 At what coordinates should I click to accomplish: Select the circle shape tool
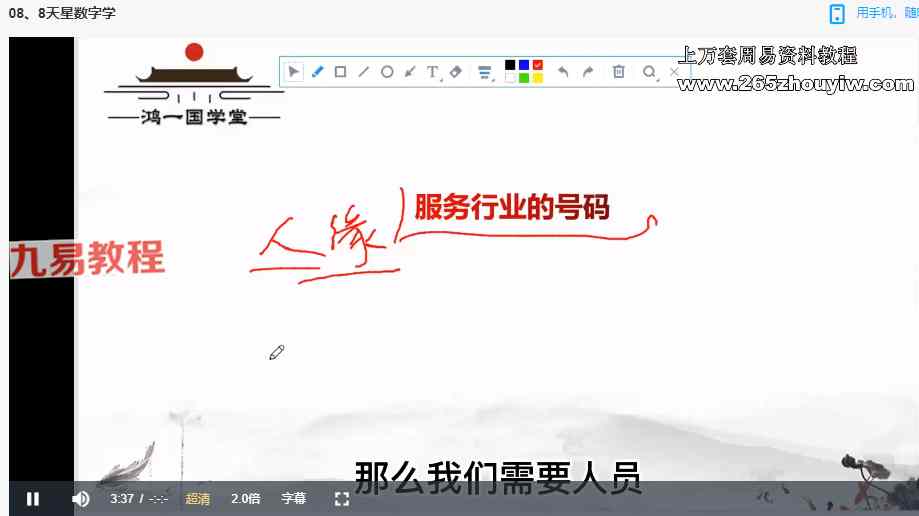click(387, 72)
